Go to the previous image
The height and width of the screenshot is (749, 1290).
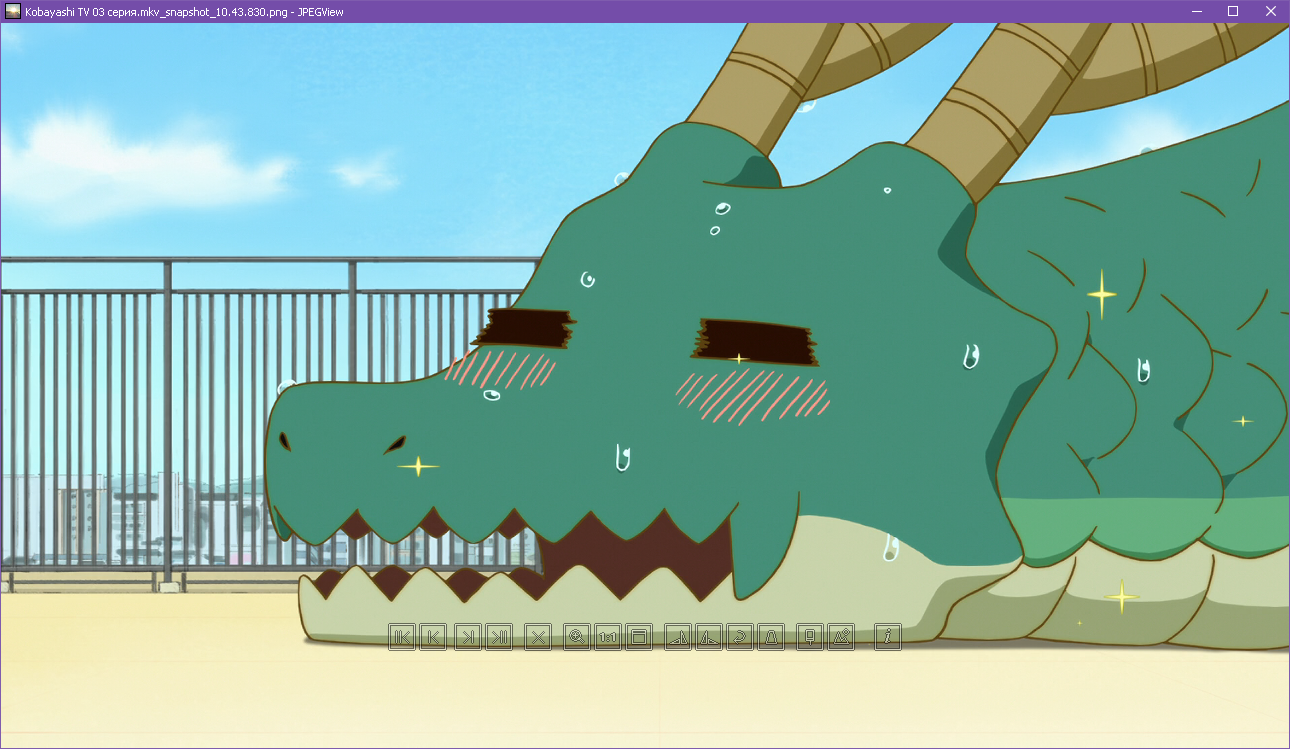click(x=433, y=637)
